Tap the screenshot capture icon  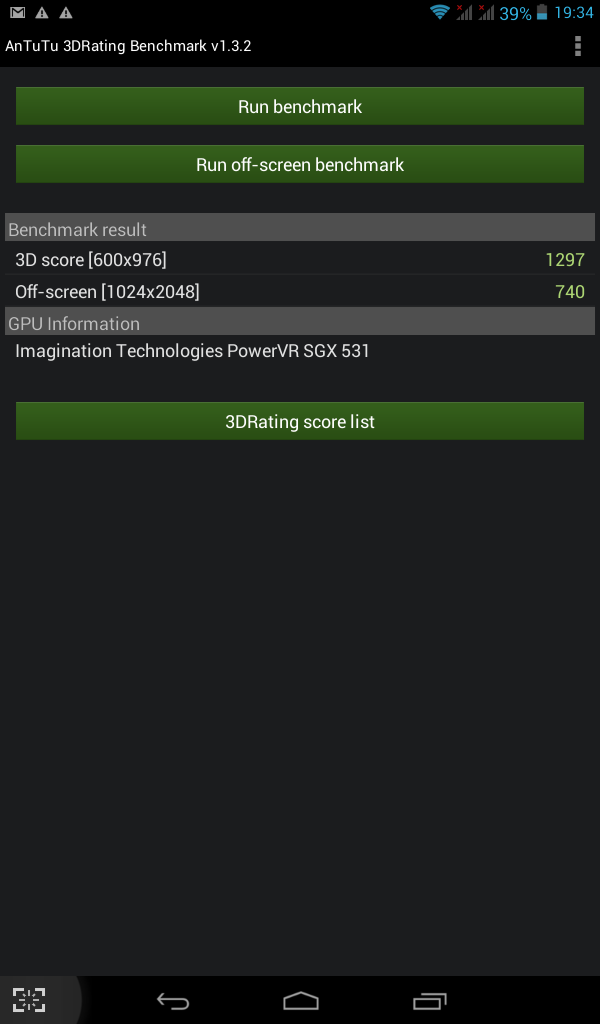(x=29, y=999)
